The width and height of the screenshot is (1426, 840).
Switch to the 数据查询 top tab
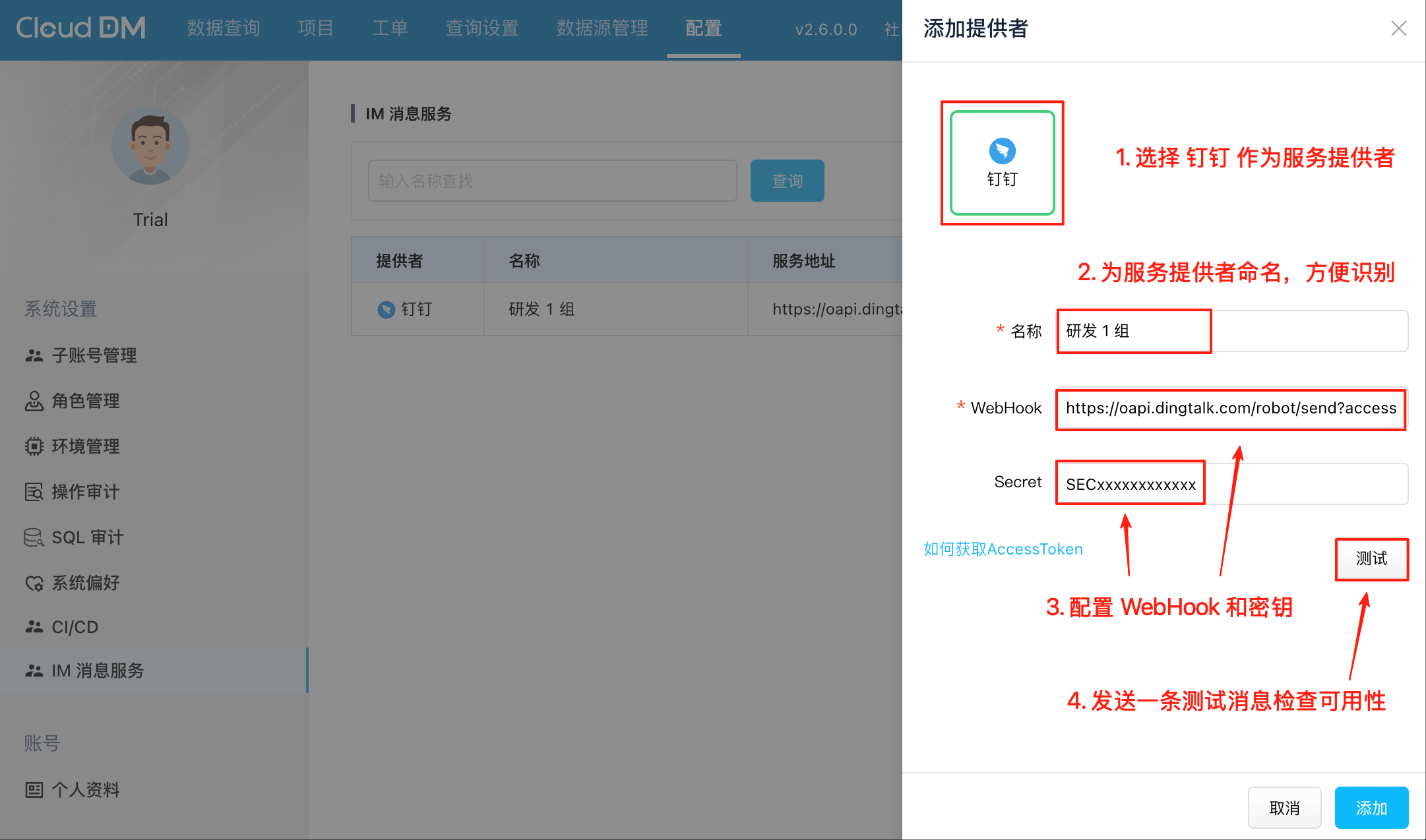click(224, 28)
